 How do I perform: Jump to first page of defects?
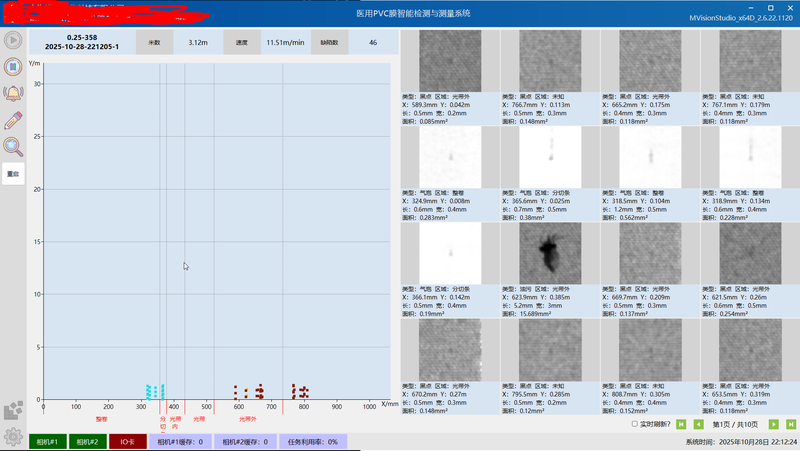pos(682,425)
